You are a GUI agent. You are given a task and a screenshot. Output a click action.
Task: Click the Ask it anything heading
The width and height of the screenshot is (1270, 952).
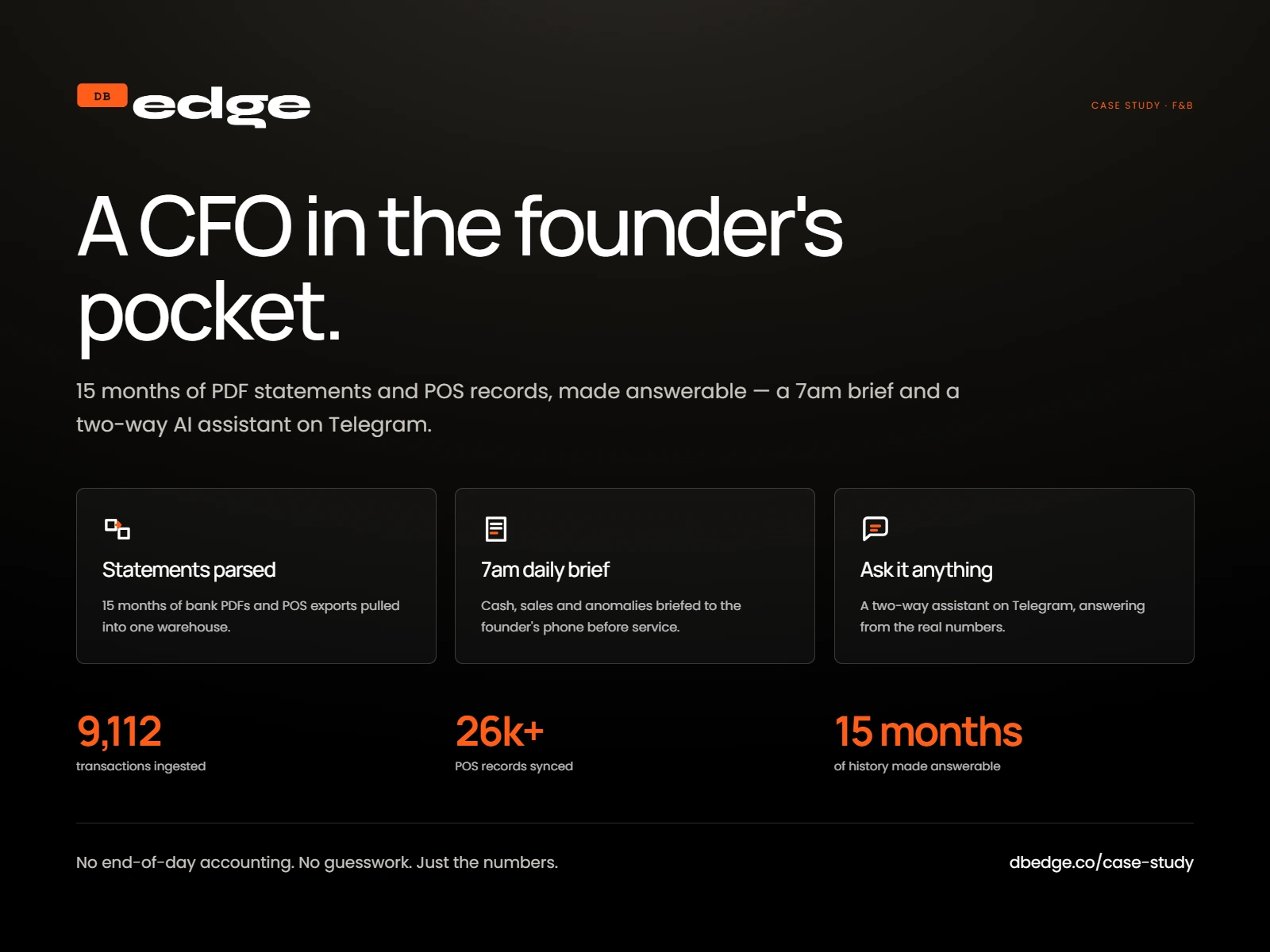[926, 570]
